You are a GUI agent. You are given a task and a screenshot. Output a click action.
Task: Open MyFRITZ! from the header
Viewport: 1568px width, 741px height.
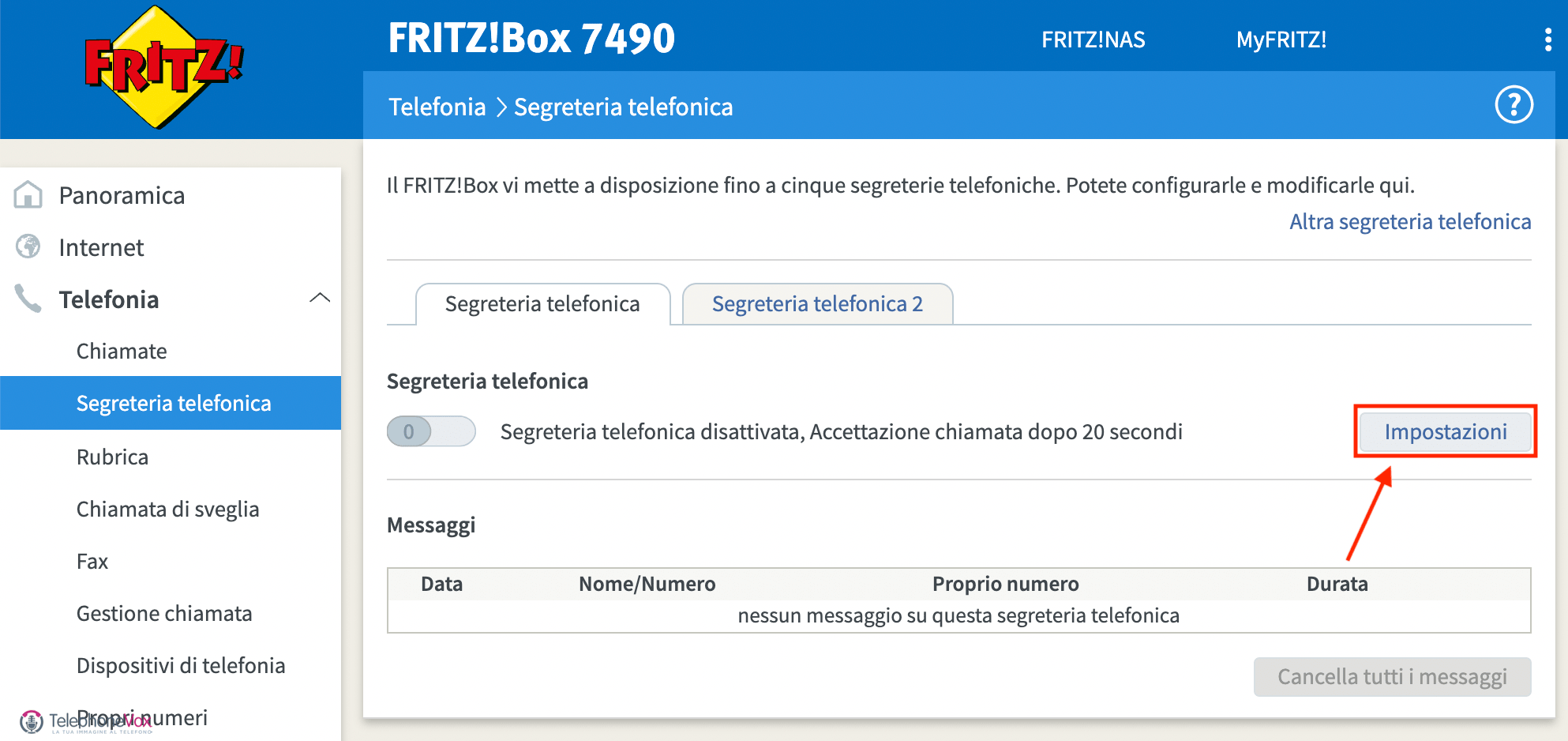click(x=1281, y=39)
